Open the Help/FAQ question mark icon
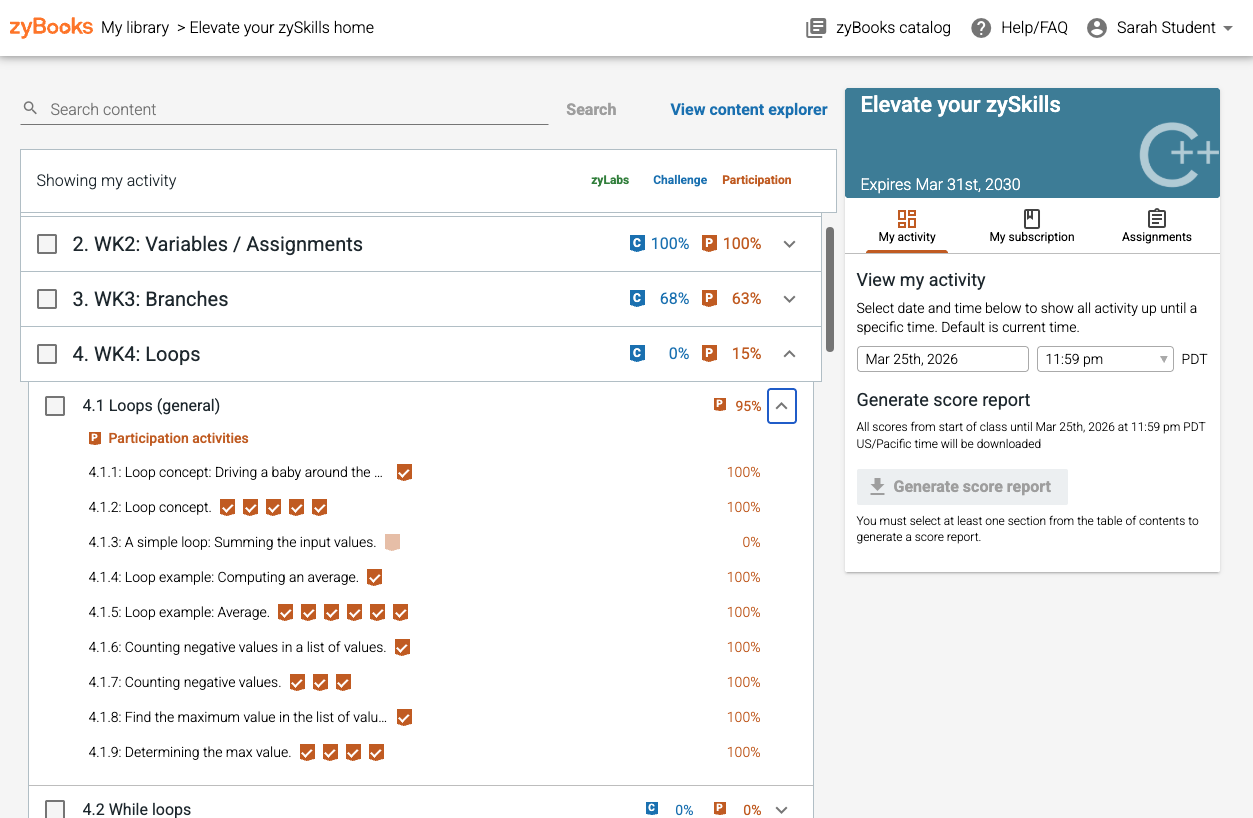 point(981,28)
